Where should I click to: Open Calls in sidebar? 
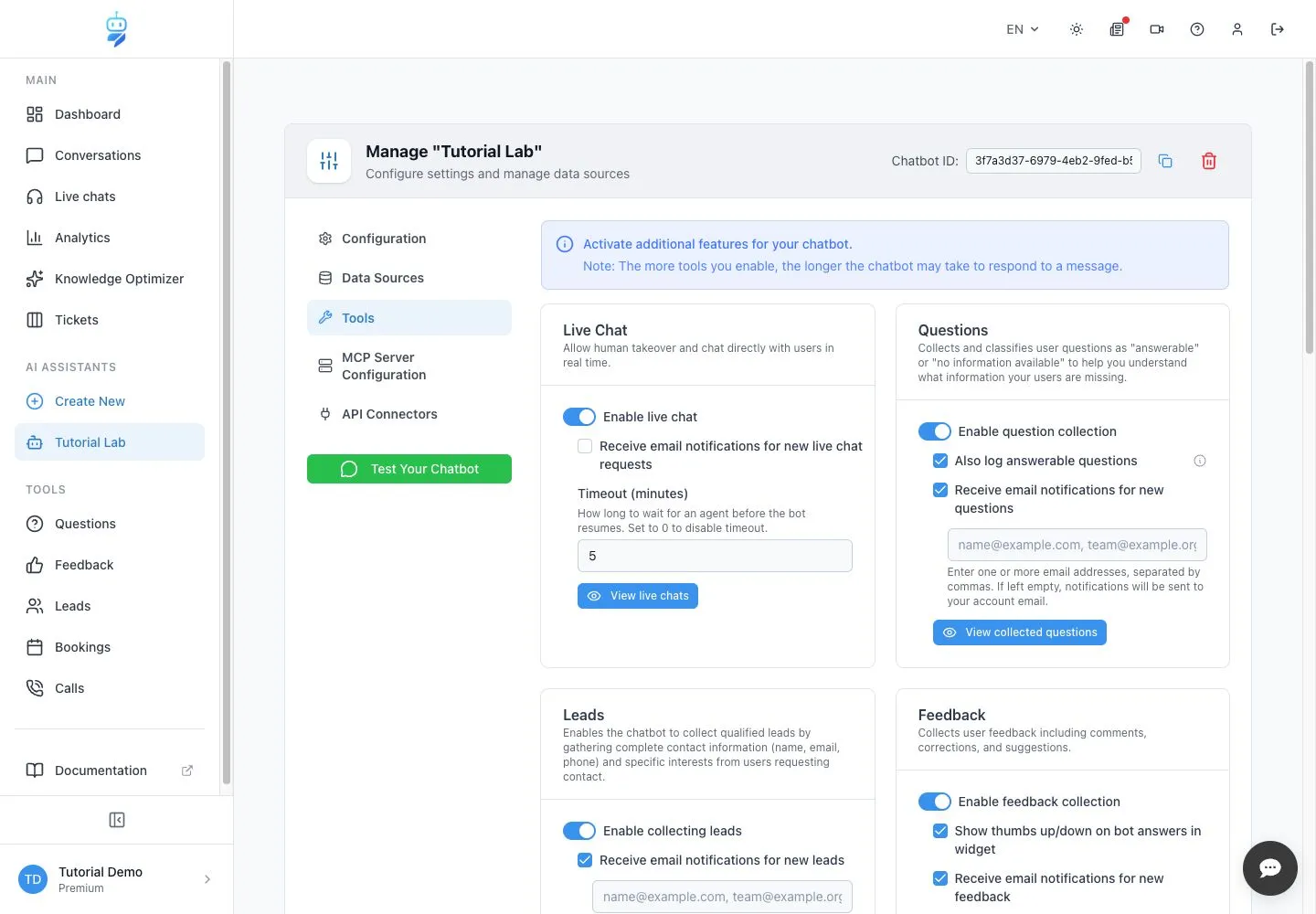[110, 688]
